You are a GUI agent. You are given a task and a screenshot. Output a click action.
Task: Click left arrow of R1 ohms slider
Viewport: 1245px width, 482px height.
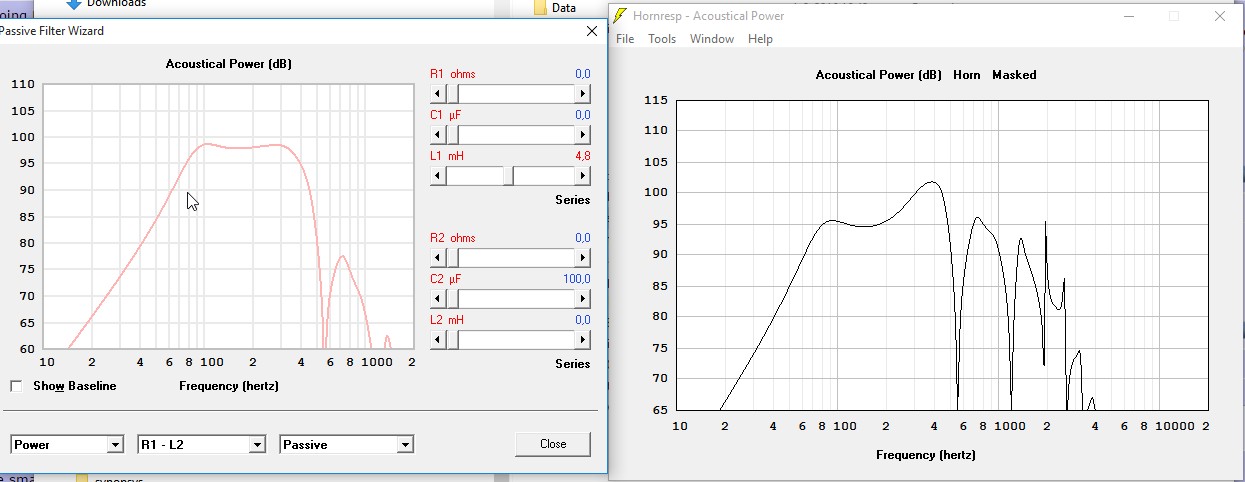coord(437,93)
